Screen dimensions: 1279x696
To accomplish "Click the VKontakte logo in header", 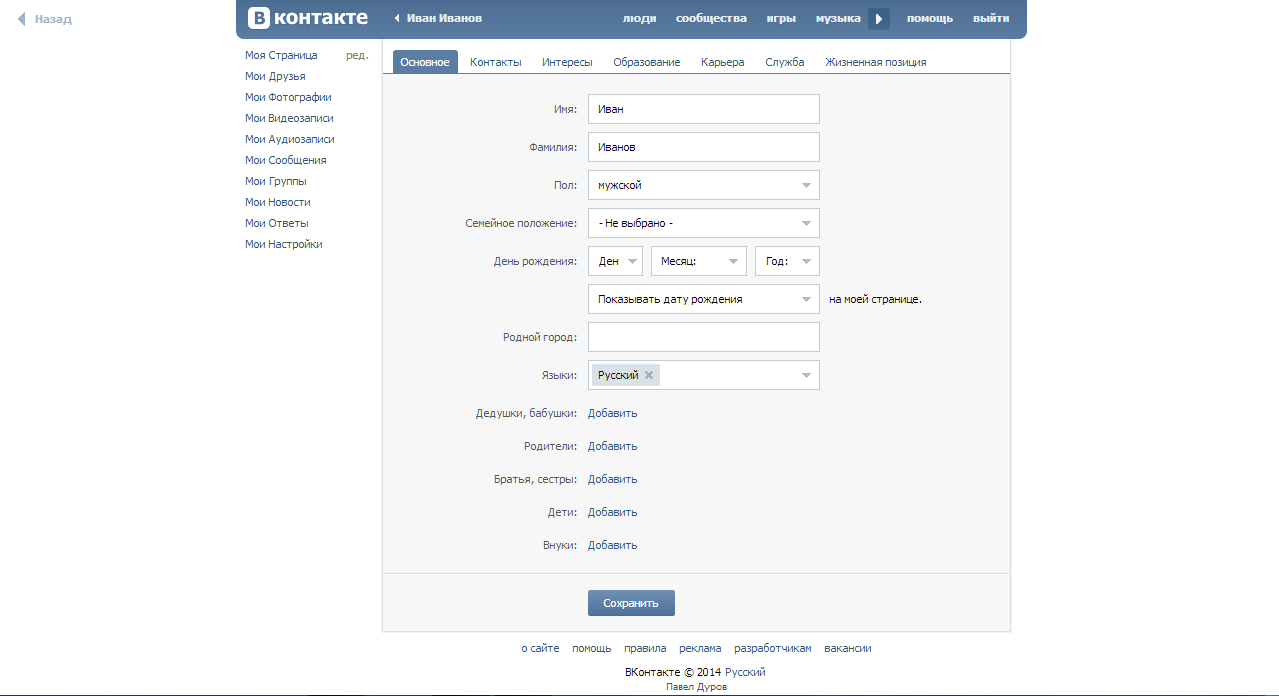I will pyautogui.click(x=308, y=18).
